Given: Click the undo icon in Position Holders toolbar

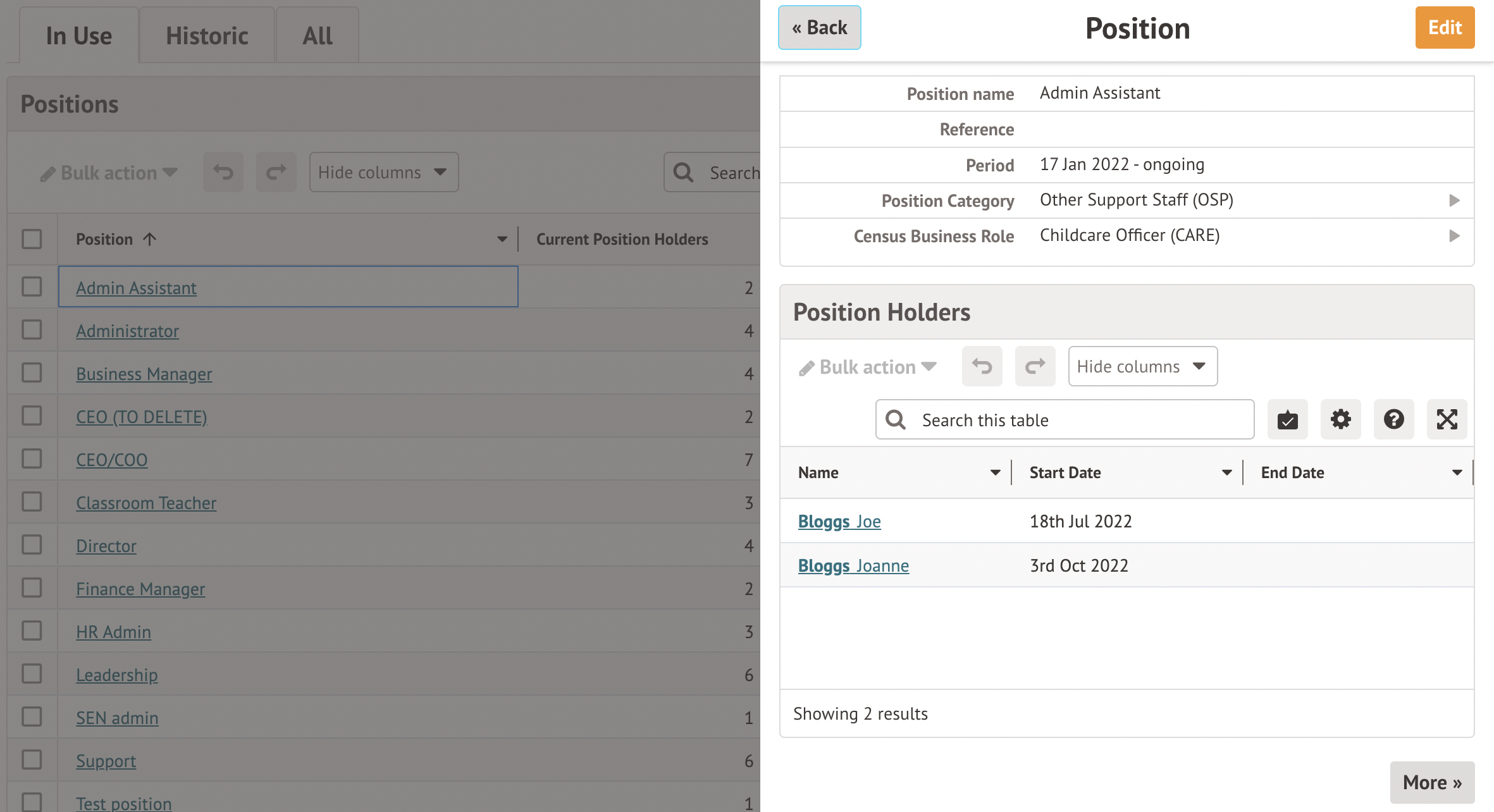Looking at the screenshot, I should coord(982,366).
